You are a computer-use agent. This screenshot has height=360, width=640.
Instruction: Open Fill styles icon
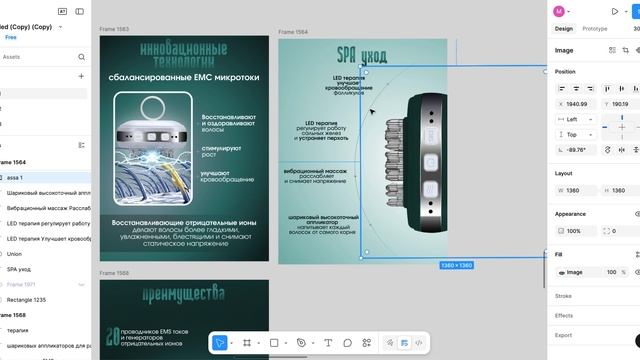click(x=638, y=254)
